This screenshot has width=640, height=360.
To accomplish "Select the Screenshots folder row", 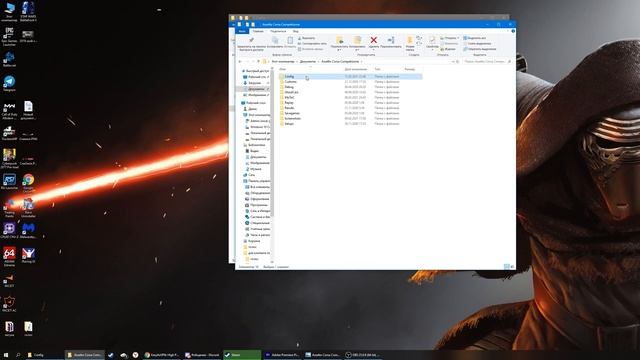I will coord(350,118).
